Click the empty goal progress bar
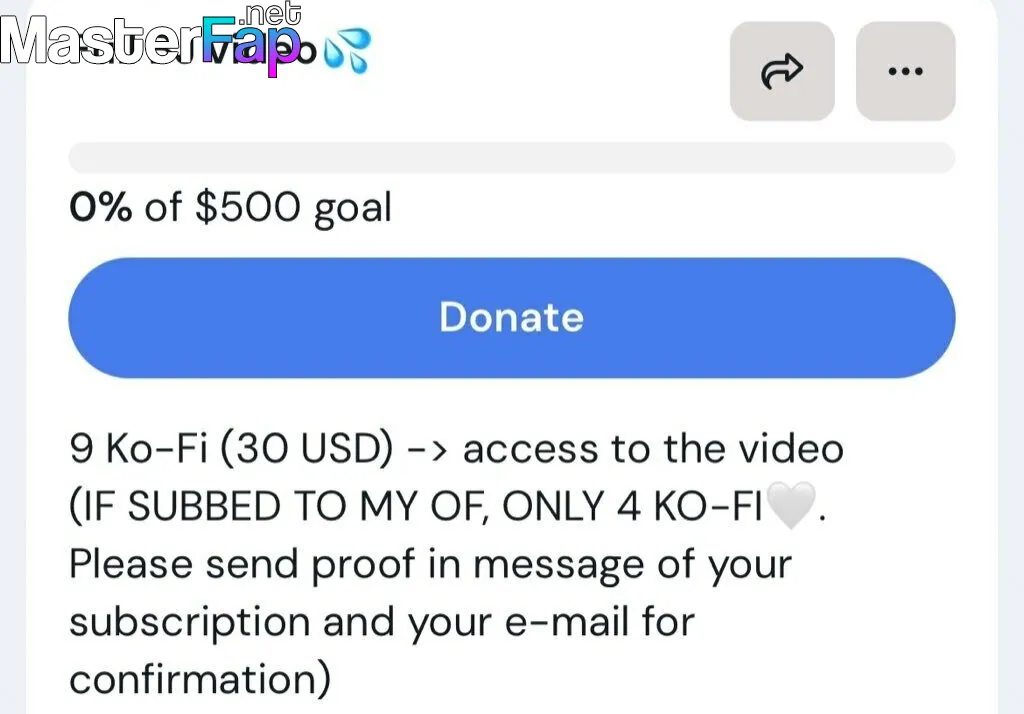The height and width of the screenshot is (714, 1024). click(511, 157)
